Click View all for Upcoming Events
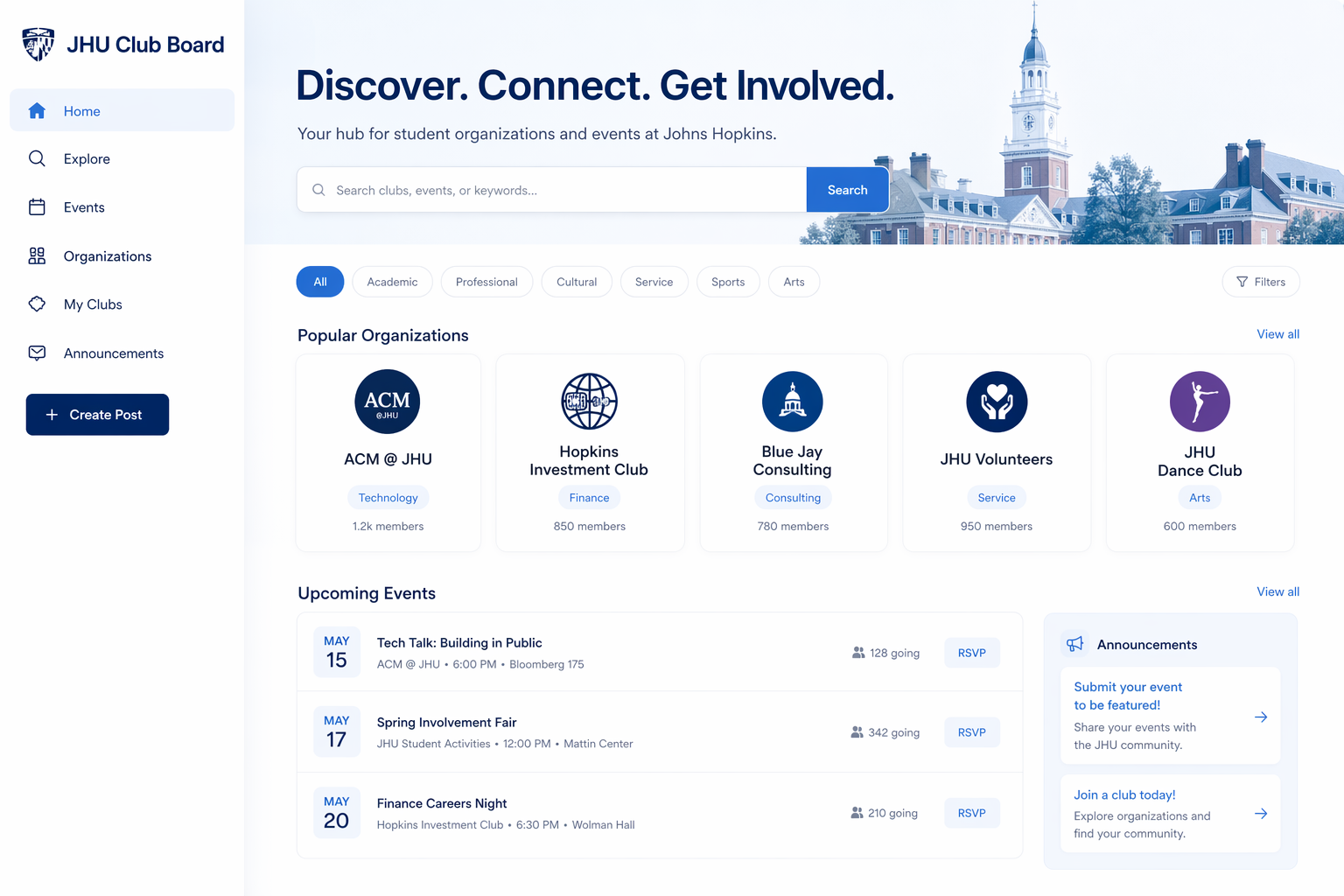Screen dimensions: 1344x896 tap(1277, 591)
